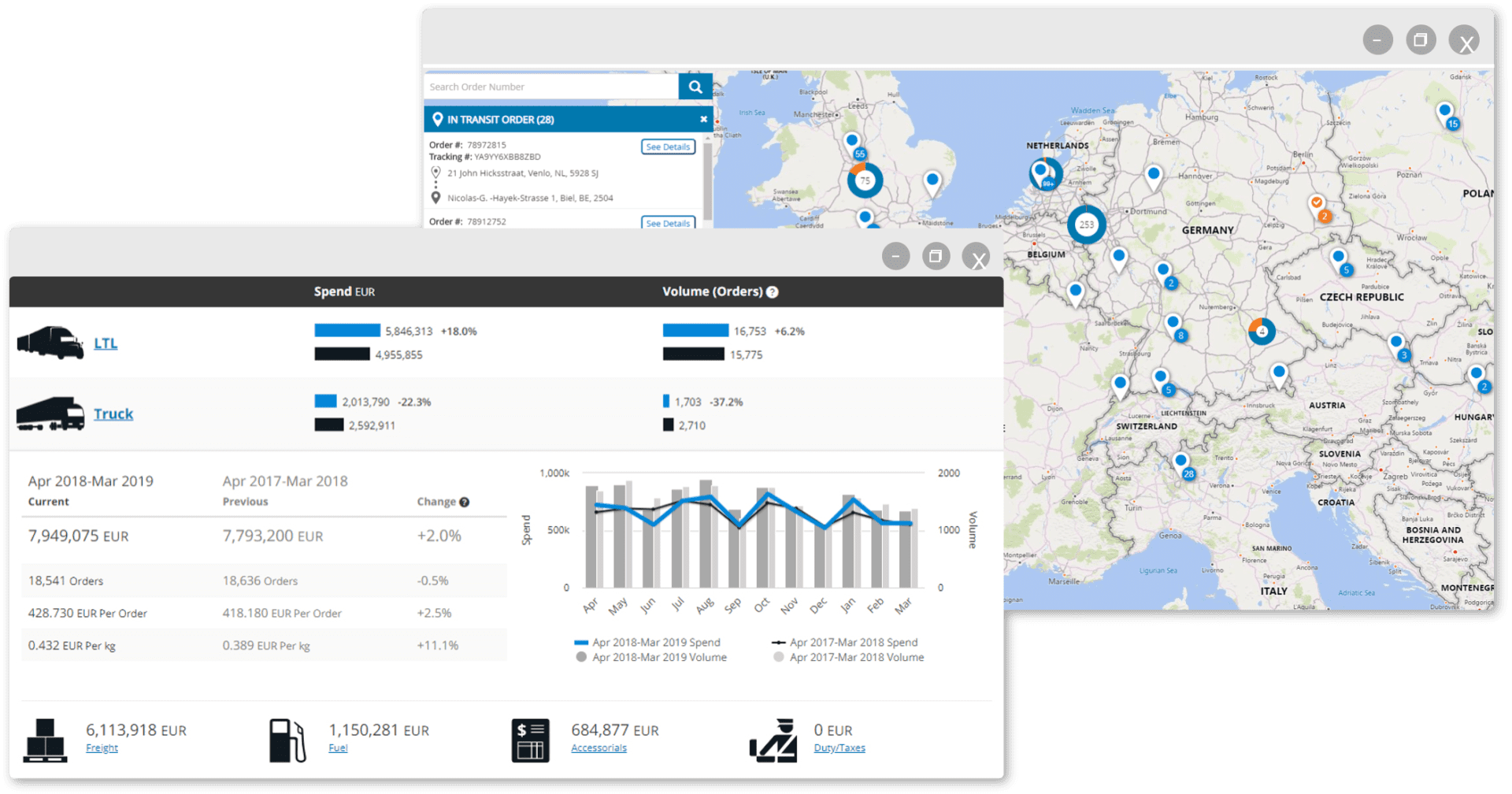Image resolution: width=1512 pixels, height=794 pixels.
Task: Click the Freight pallet boxes icon
Action: click(45, 740)
